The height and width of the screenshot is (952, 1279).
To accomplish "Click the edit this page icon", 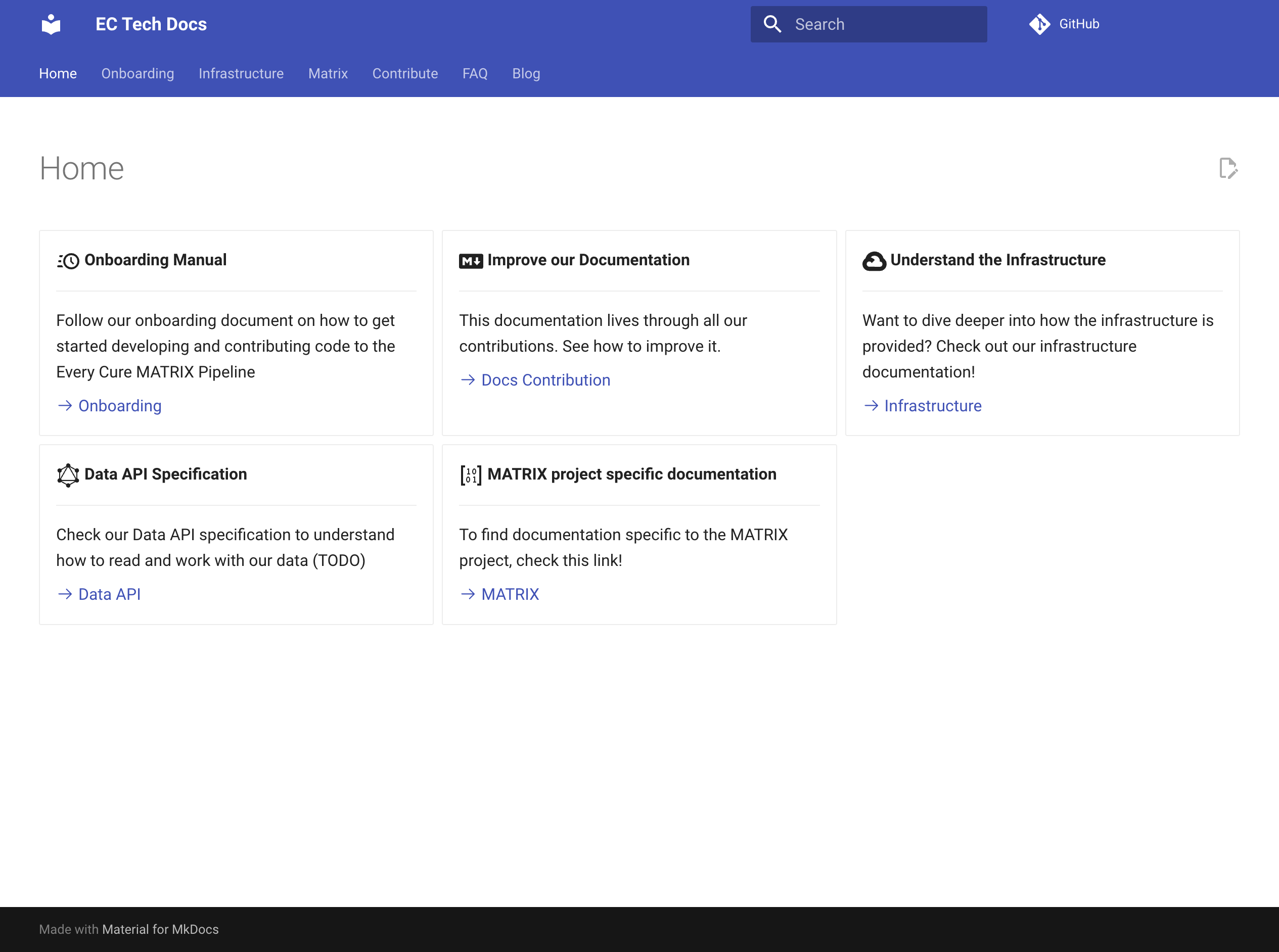I will [1228, 168].
